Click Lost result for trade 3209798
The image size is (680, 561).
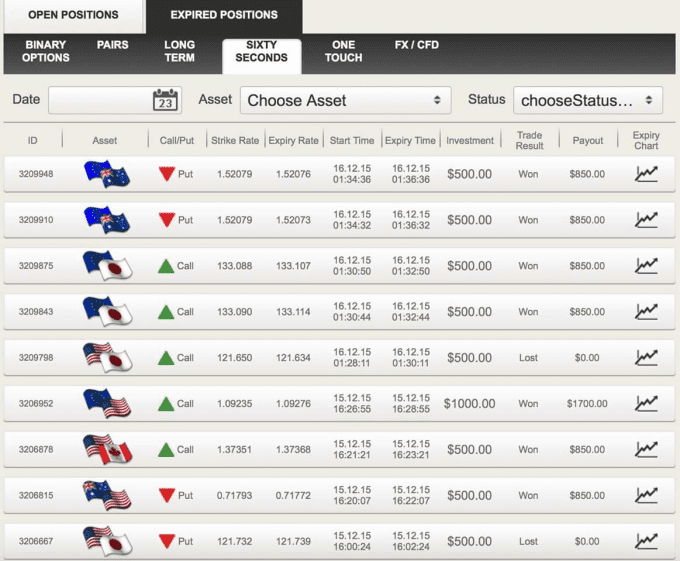pos(528,358)
